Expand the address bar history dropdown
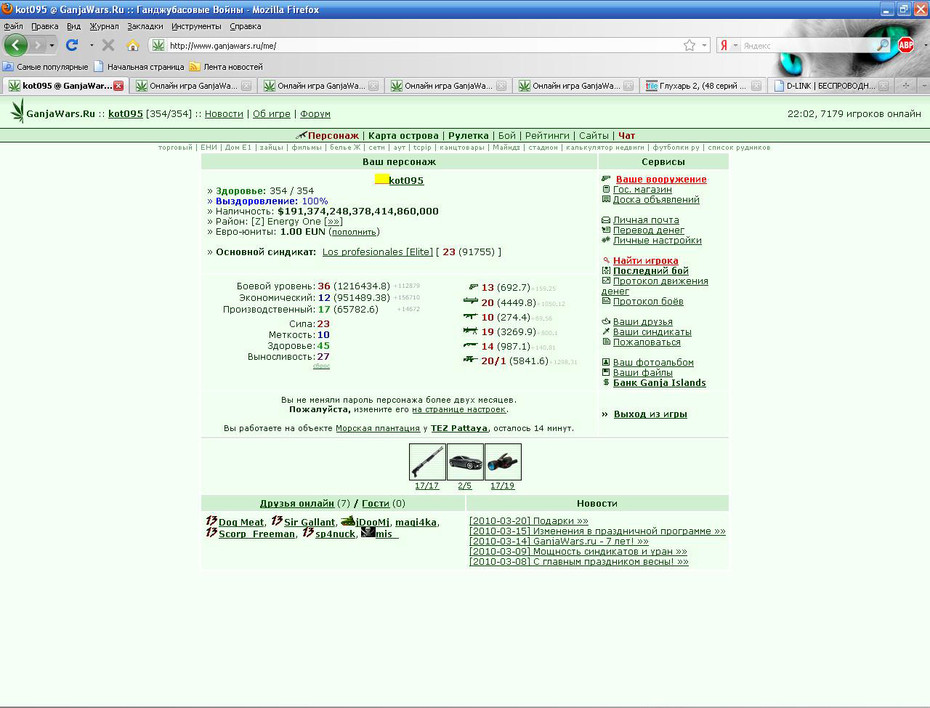This screenshot has width=930, height=708. click(704, 46)
